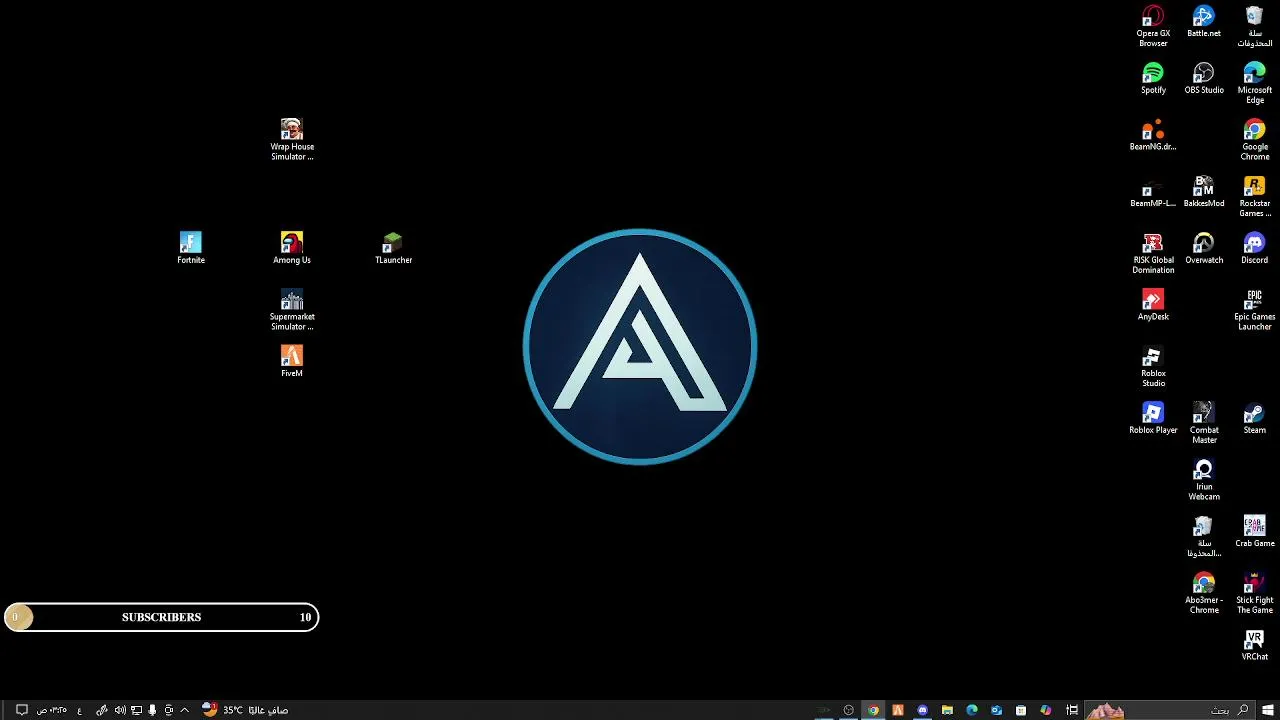The height and width of the screenshot is (720, 1280).
Task: Switch to Edge on the taskbar
Action: [971, 710]
